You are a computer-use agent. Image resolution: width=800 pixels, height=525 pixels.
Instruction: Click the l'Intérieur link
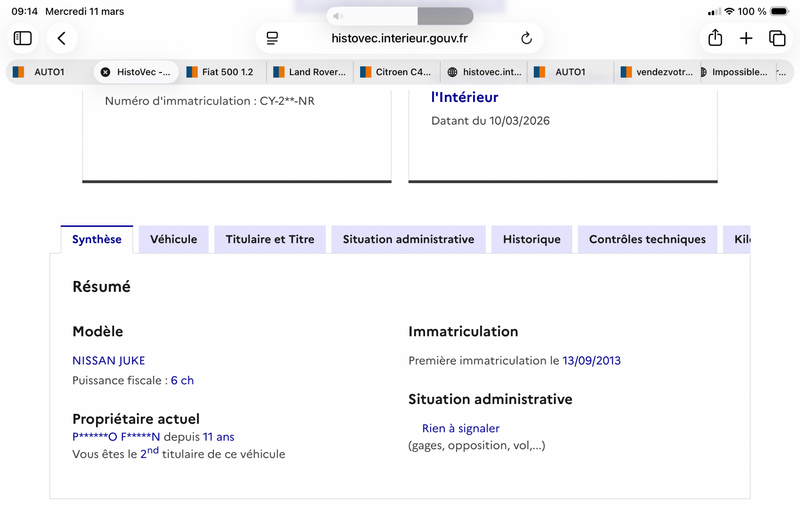pos(465,97)
